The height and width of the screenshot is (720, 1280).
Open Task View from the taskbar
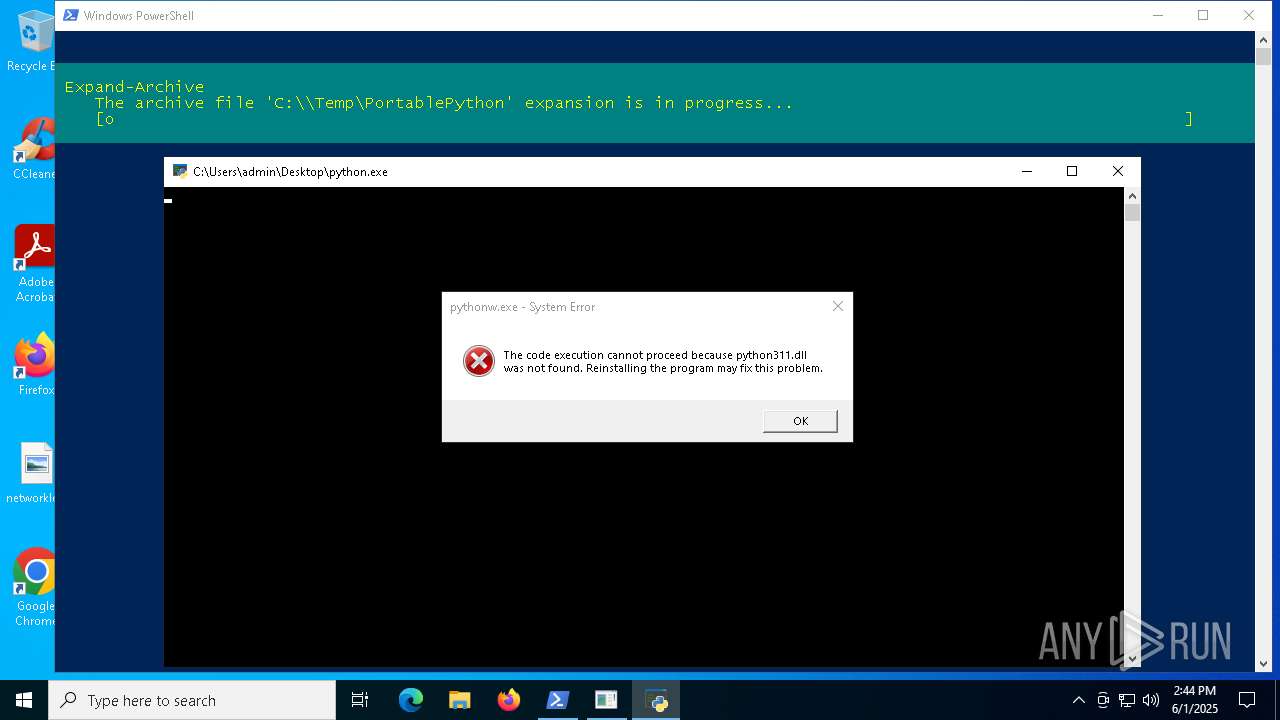coord(360,700)
